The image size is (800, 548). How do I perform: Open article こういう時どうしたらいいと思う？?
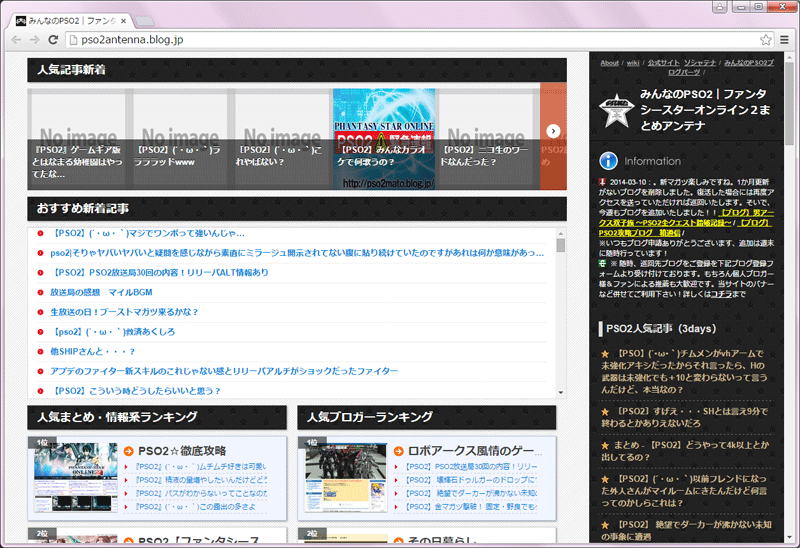[x=136, y=391]
